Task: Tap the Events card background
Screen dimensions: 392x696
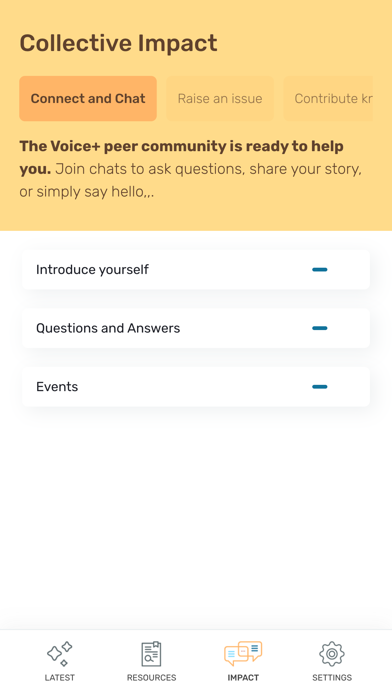Action: click(x=196, y=387)
